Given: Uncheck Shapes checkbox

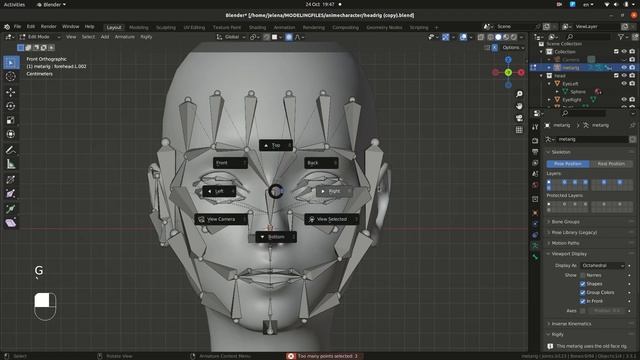Looking at the screenshot, I should pyautogui.click(x=582, y=284).
